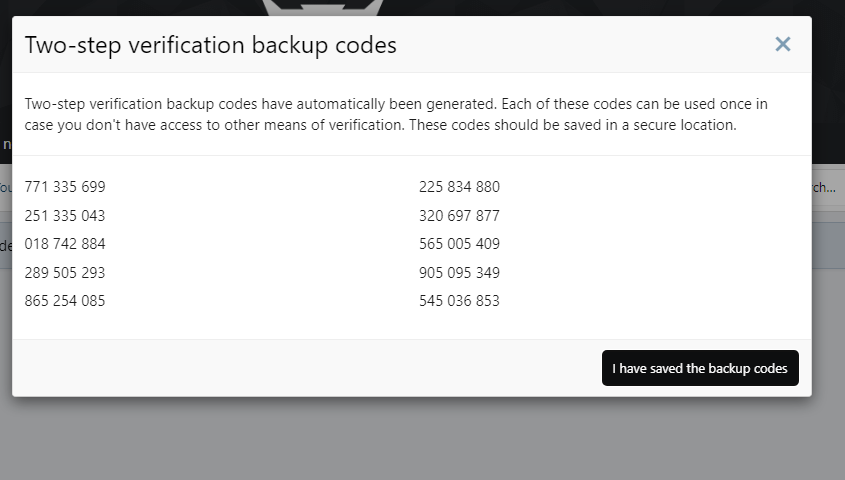Select backup code 018 742 884
Screen dimensions: 845x480
coord(65,244)
